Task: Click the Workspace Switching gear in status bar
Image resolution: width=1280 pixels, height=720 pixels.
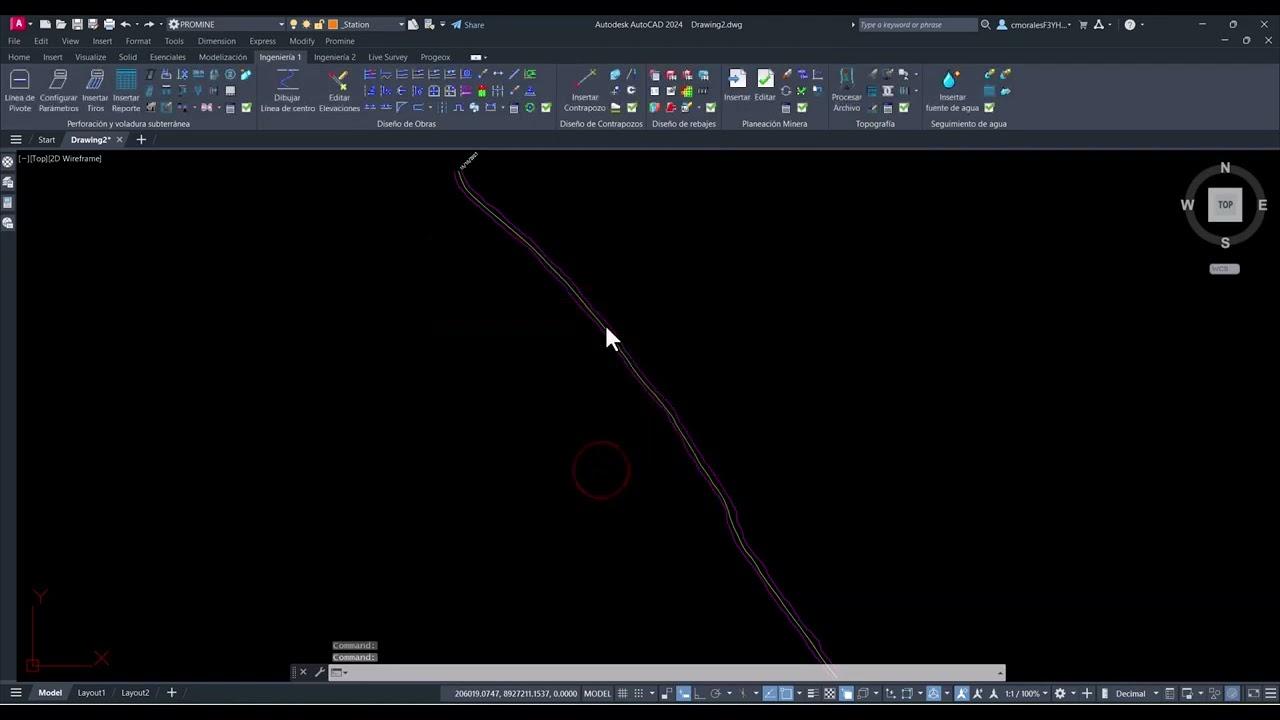Action: coord(1060,693)
